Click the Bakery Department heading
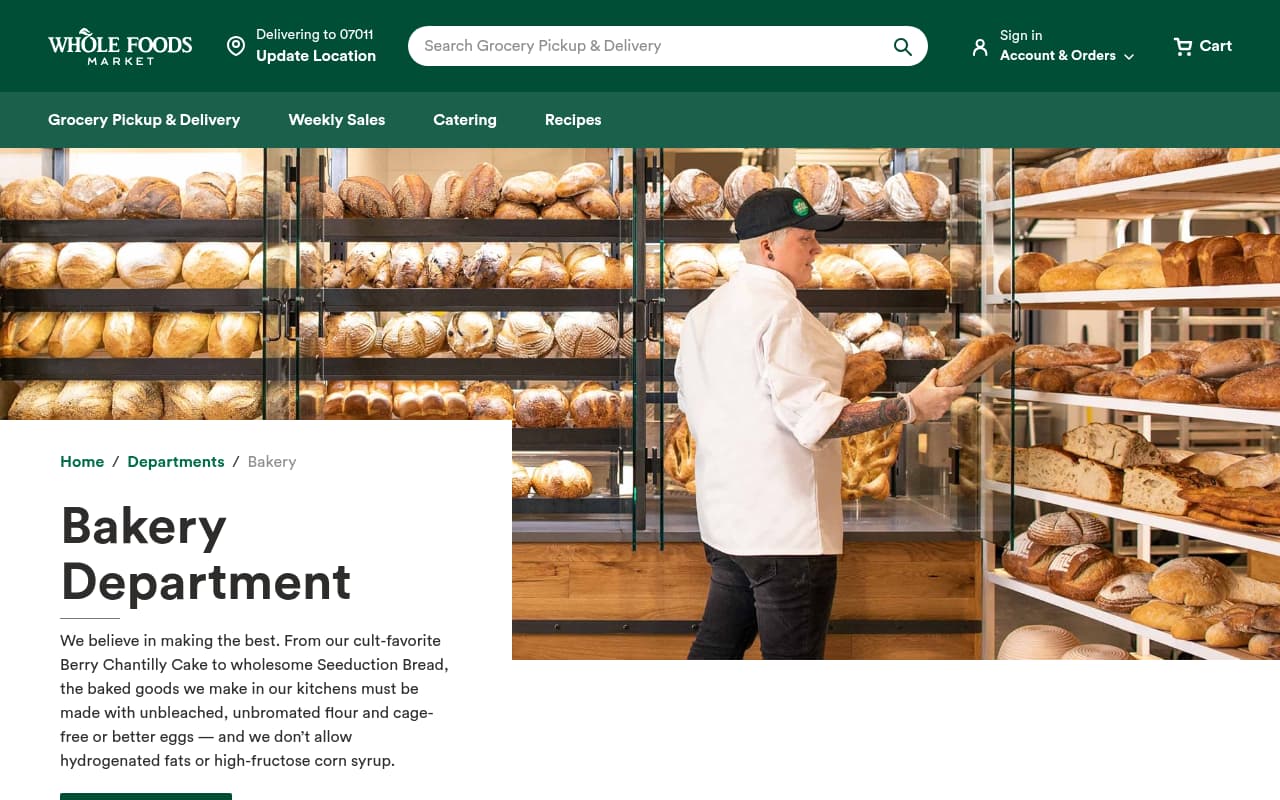Image resolution: width=1280 pixels, height=800 pixels. pyautogui.click(x=206, y=555)
